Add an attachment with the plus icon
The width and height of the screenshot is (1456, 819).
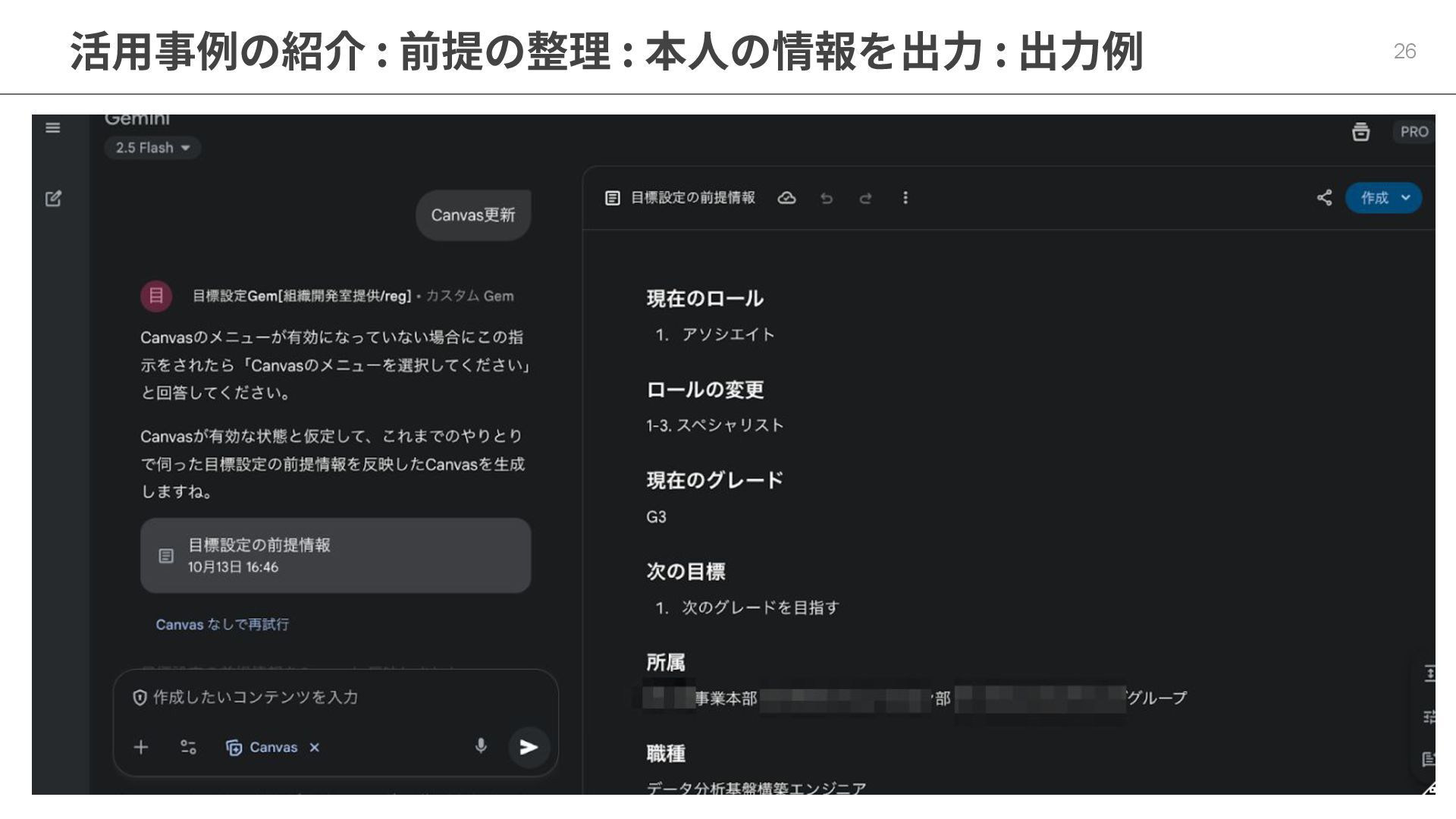(141, 747)
